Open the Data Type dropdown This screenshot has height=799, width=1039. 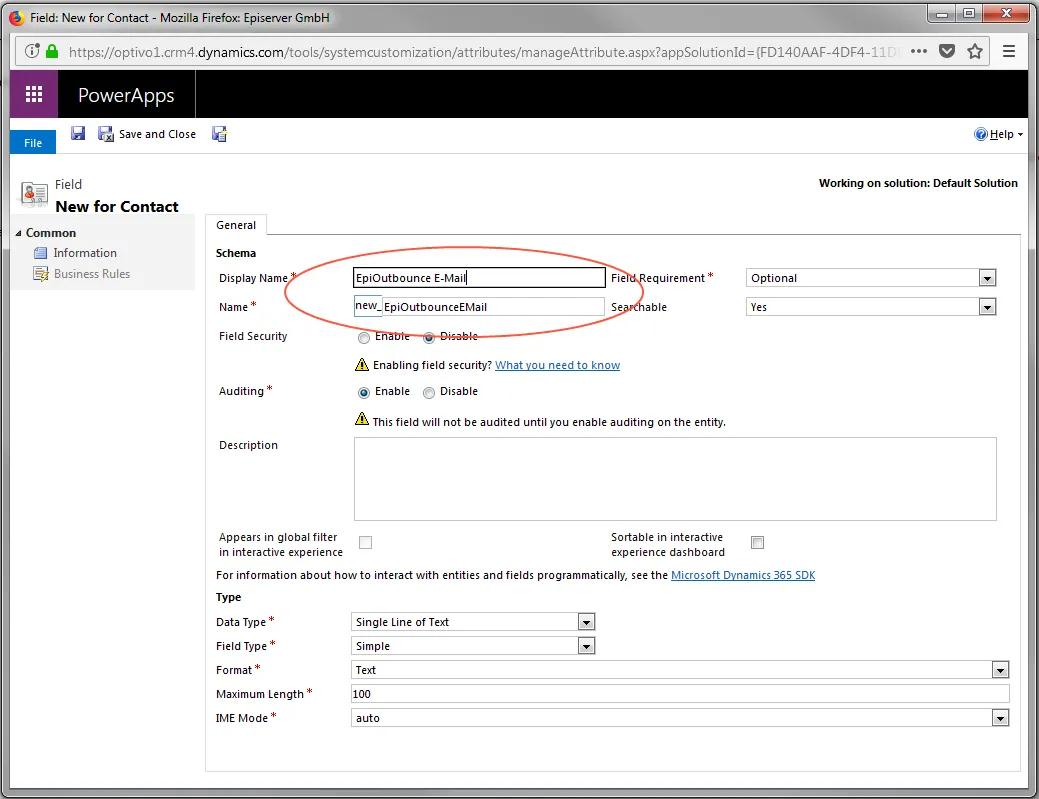pos(472,621)
